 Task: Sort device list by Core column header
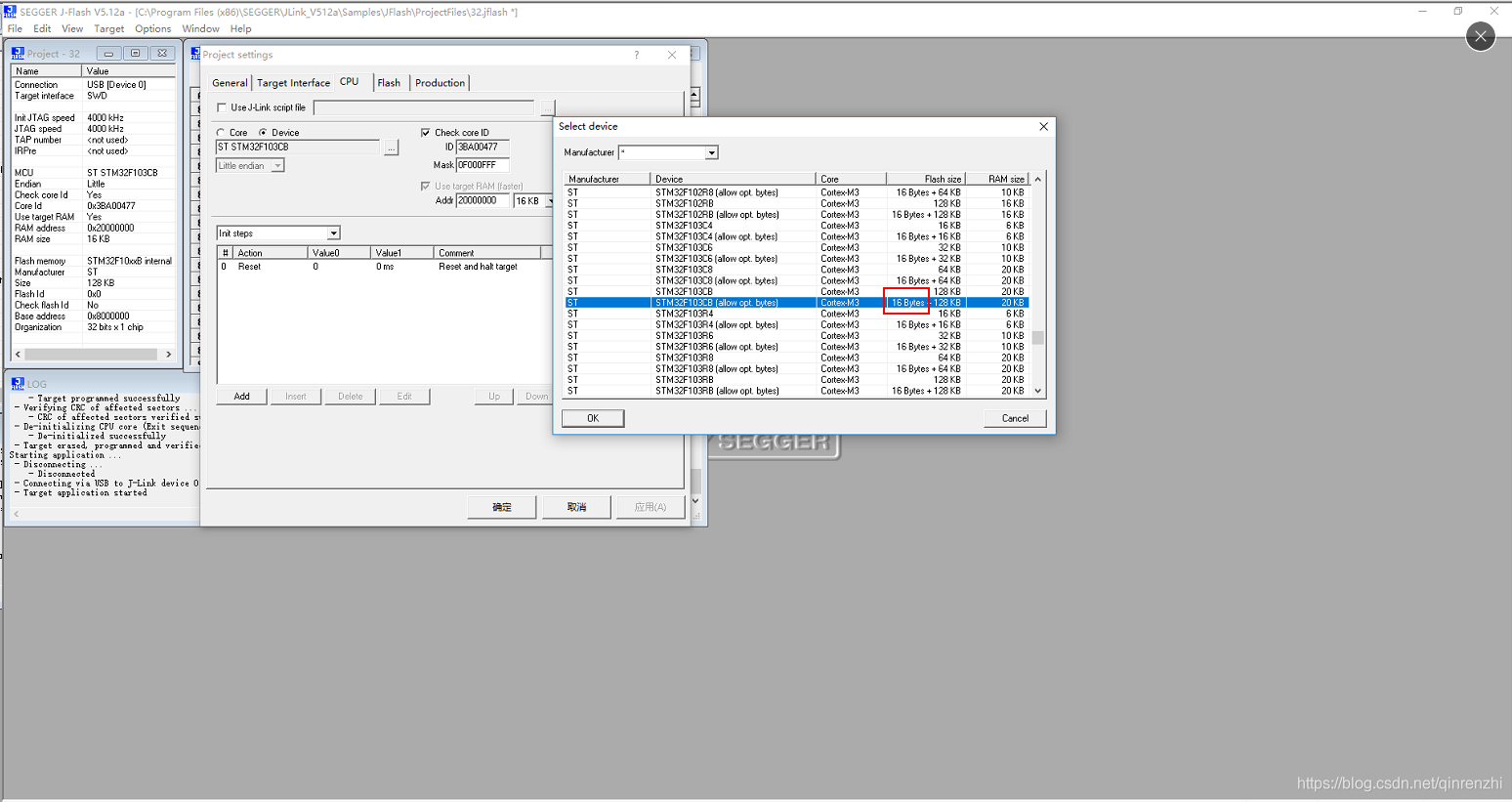pyautogui.click(x=851, y=179)
